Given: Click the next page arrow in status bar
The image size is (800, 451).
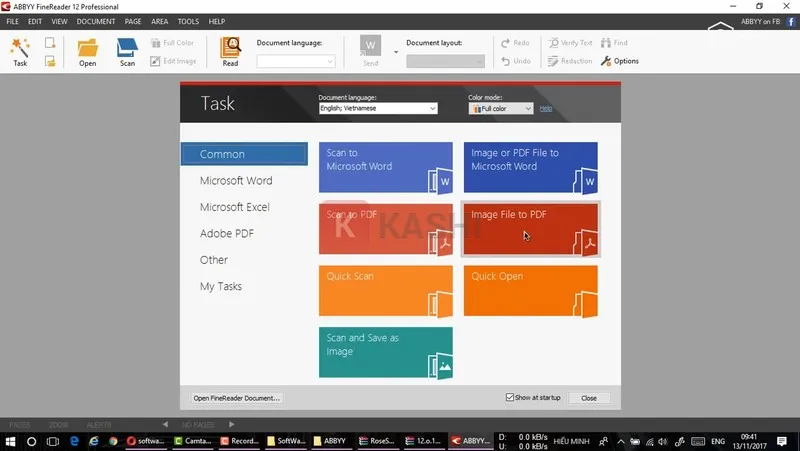Looking at the screenshot, I should point(232,424).
